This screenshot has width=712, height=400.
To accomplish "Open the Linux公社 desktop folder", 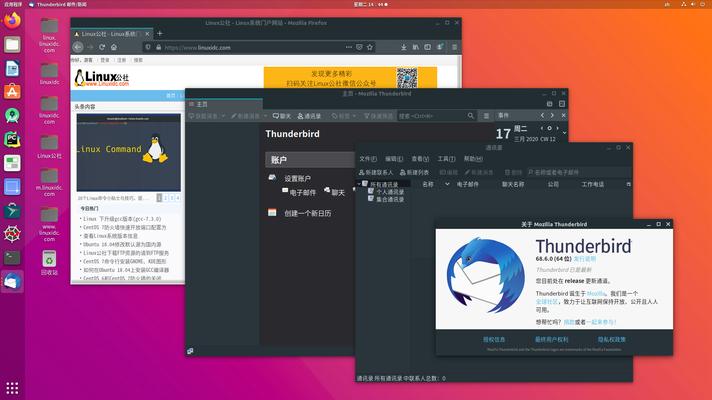I will tap(49, 147).
